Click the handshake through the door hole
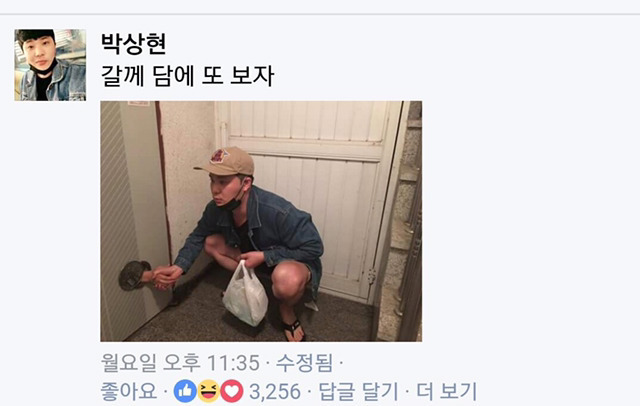 tap(163, 277)
